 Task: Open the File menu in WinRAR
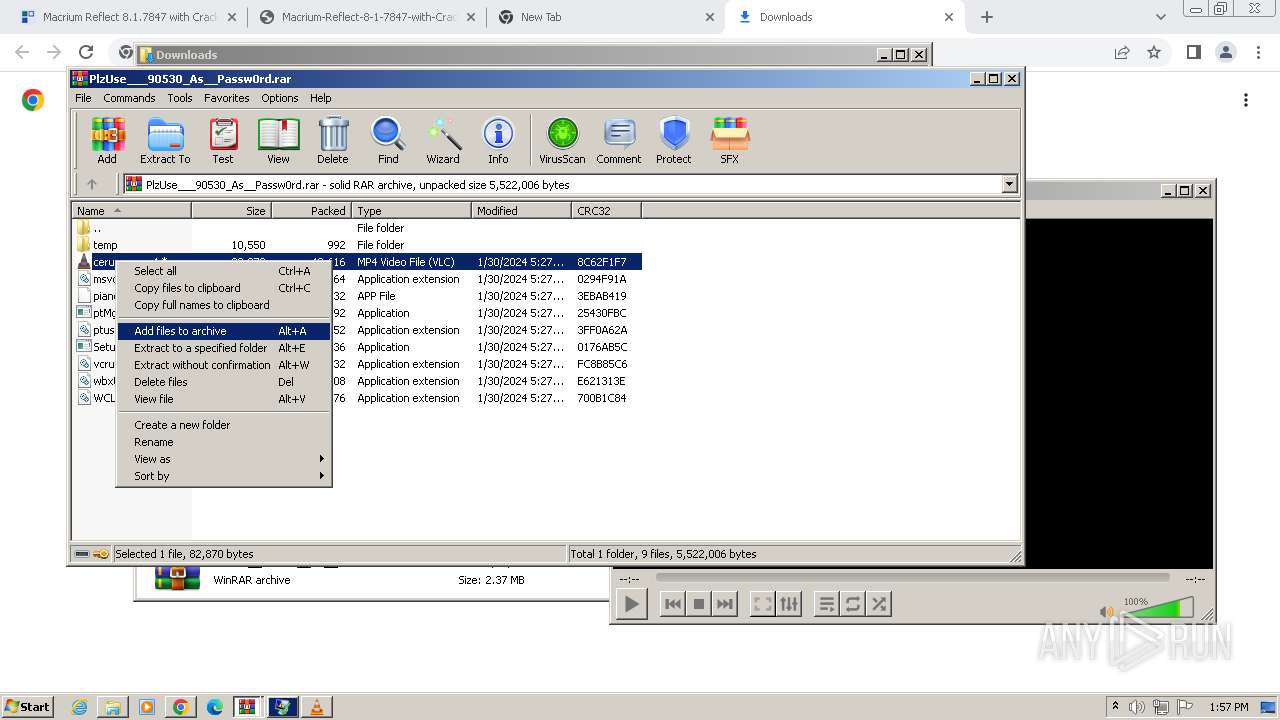pos(83,98)
